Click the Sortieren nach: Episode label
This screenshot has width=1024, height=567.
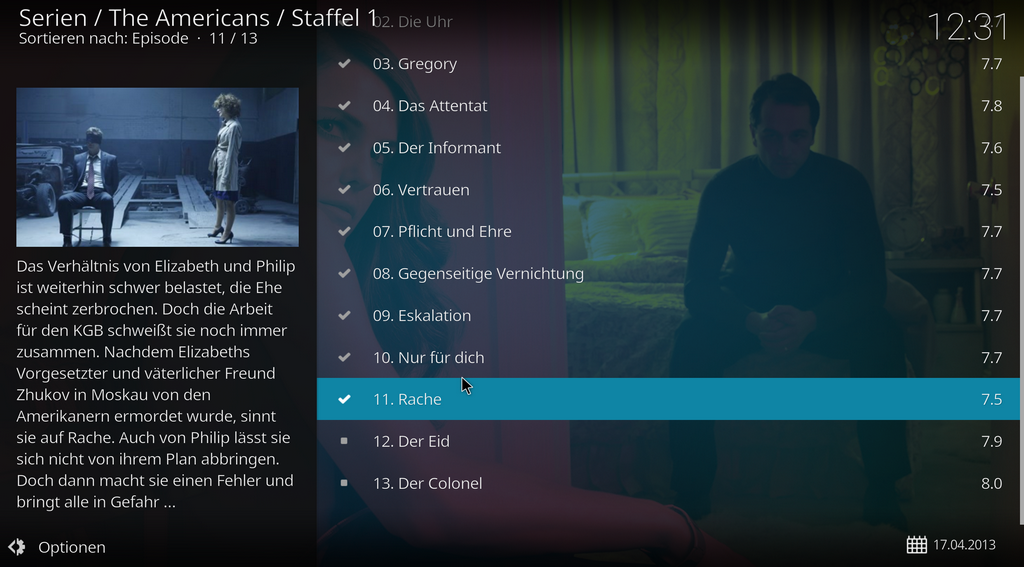[103, 38]
